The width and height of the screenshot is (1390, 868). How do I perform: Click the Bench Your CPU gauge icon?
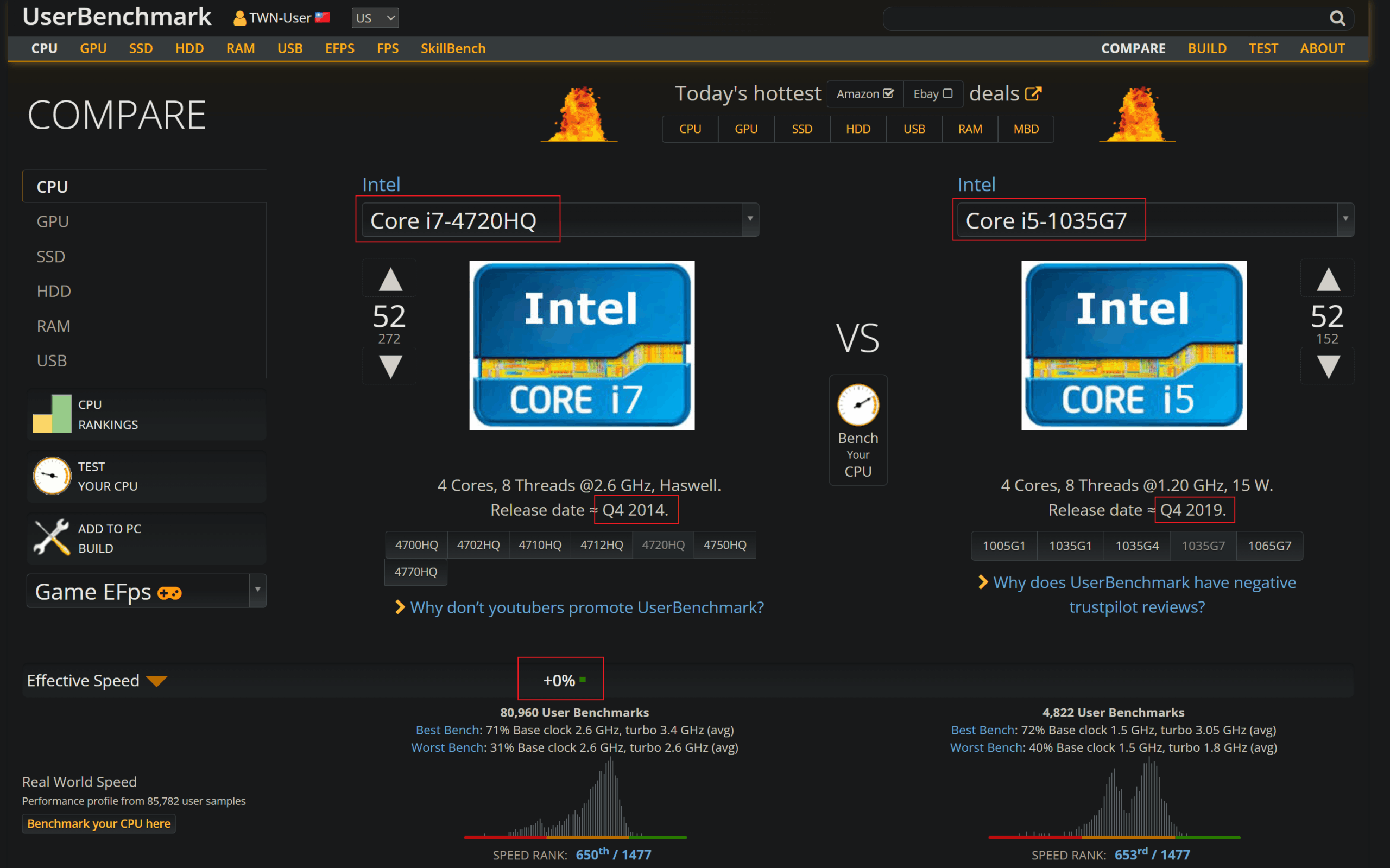point(858,405)
